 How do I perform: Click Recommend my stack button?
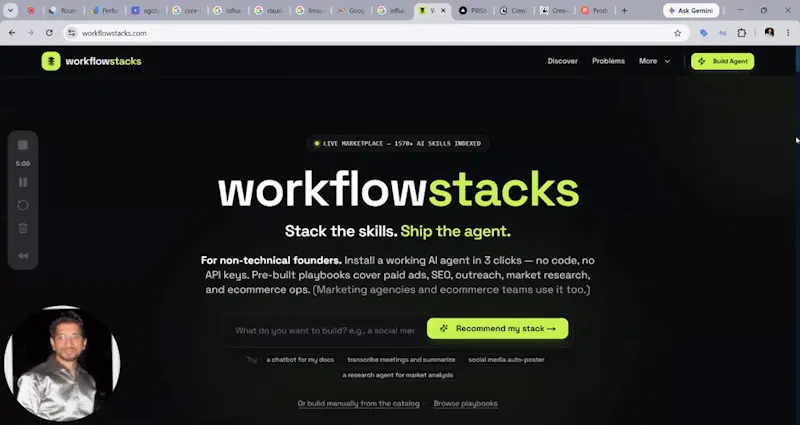click(497, 329)
